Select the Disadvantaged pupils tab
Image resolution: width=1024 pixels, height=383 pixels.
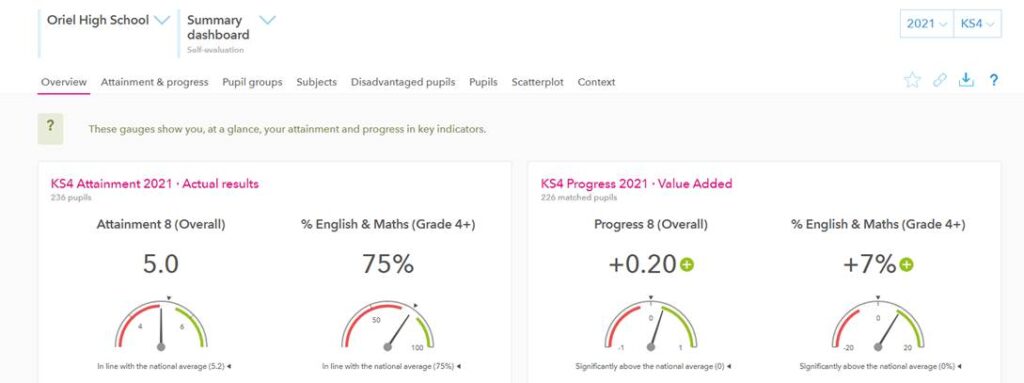[403, 82]
